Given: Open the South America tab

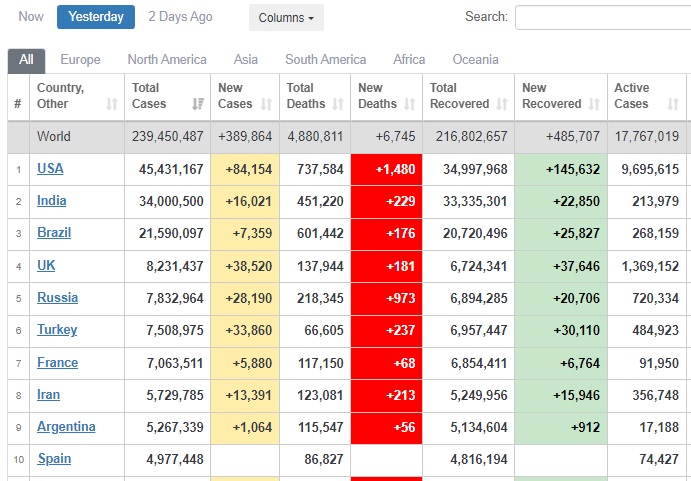Looking at the screenshot, I should pos(325,60).
